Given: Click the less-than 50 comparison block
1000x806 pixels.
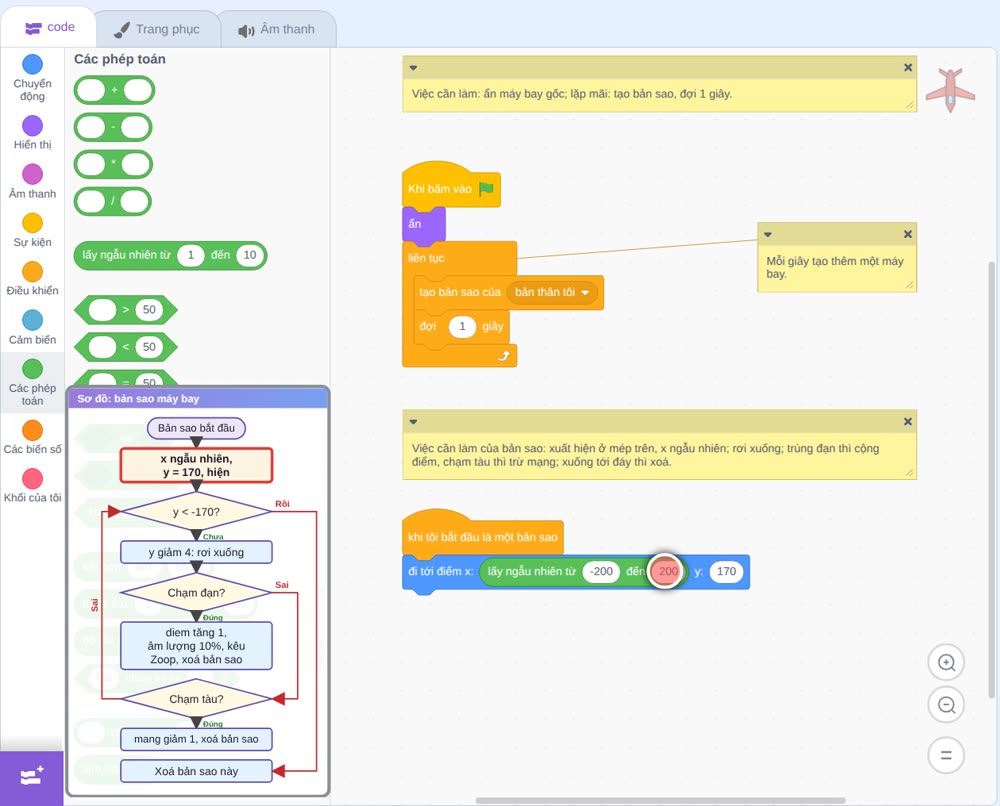Looking at the screenshot, I should coord(126,347).
